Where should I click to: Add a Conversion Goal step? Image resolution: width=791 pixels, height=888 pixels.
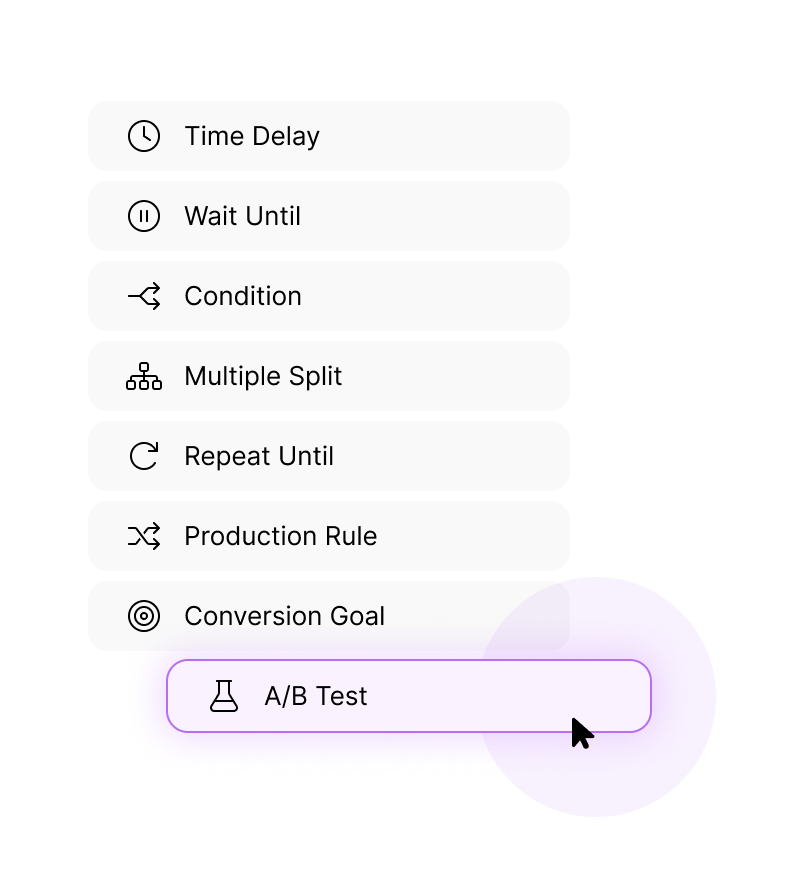328,616
